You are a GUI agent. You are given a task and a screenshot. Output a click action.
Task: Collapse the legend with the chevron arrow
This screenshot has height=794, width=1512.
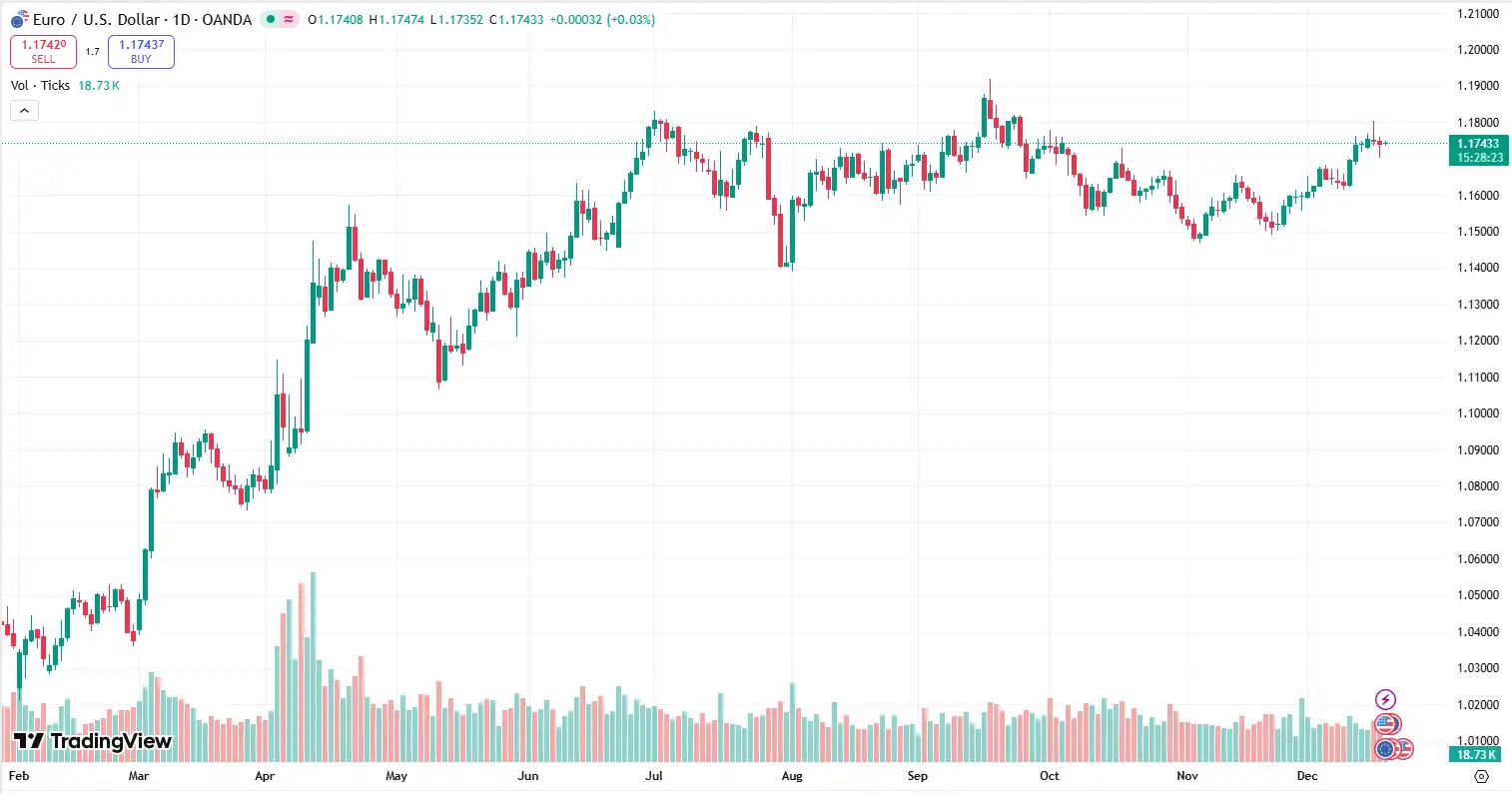24,110
